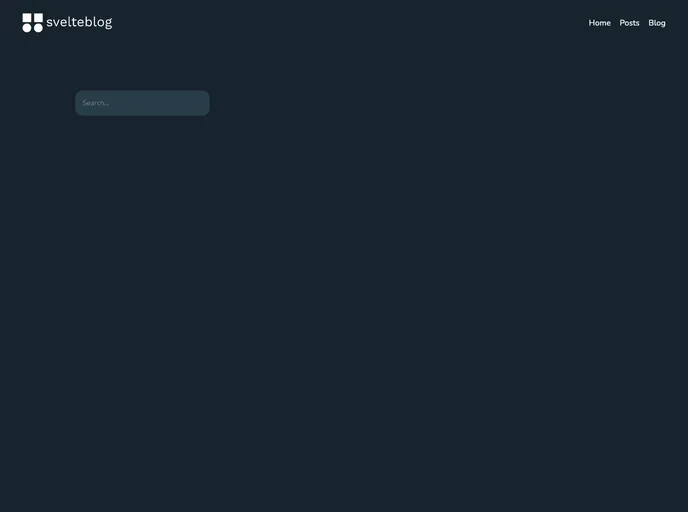This screenshot has width=688, height=512.
Task: Navigate to Posts via top-right link
Action: click(629, 23)
